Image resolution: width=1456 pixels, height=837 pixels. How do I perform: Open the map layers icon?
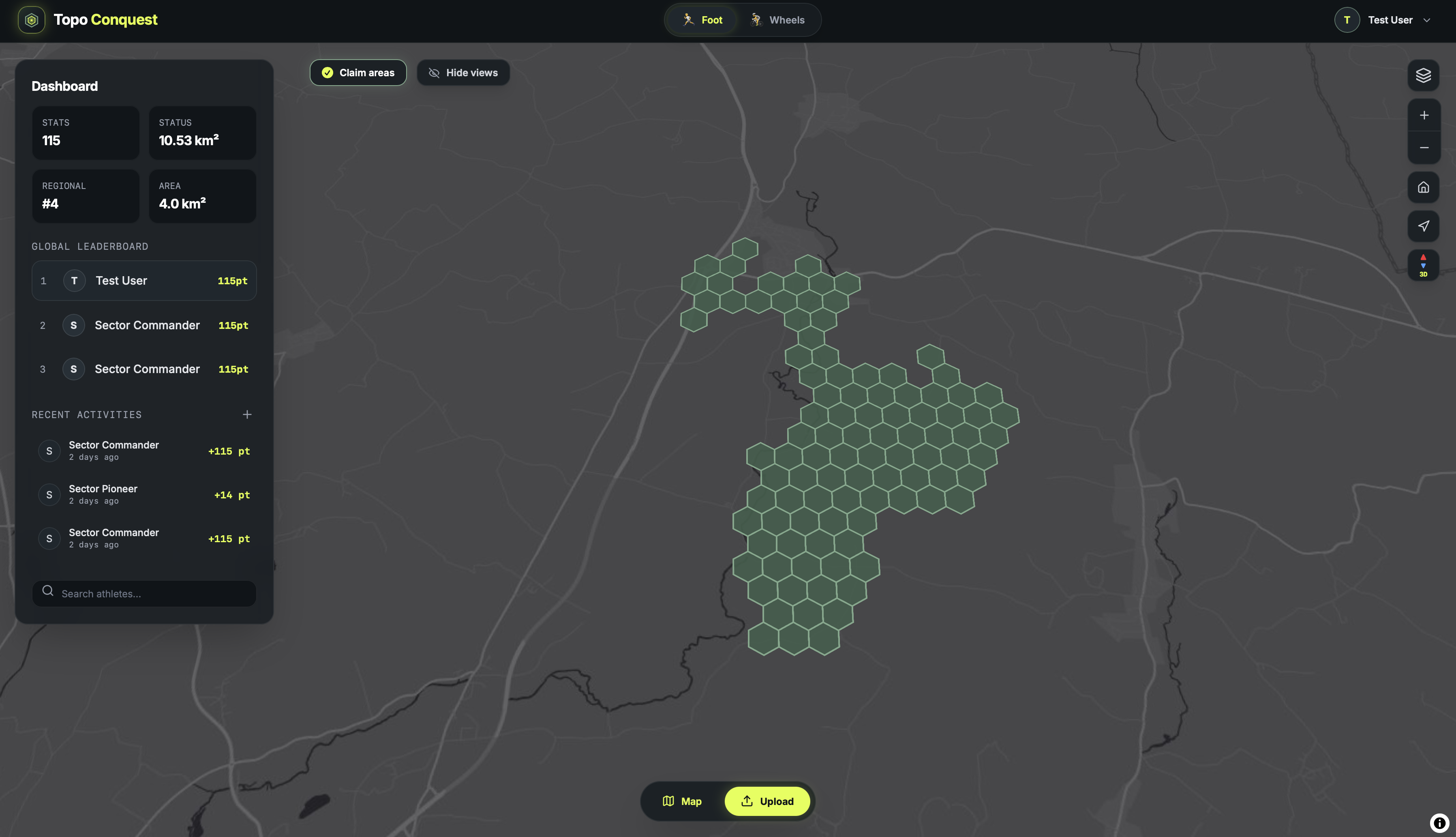click(1423, 75)
